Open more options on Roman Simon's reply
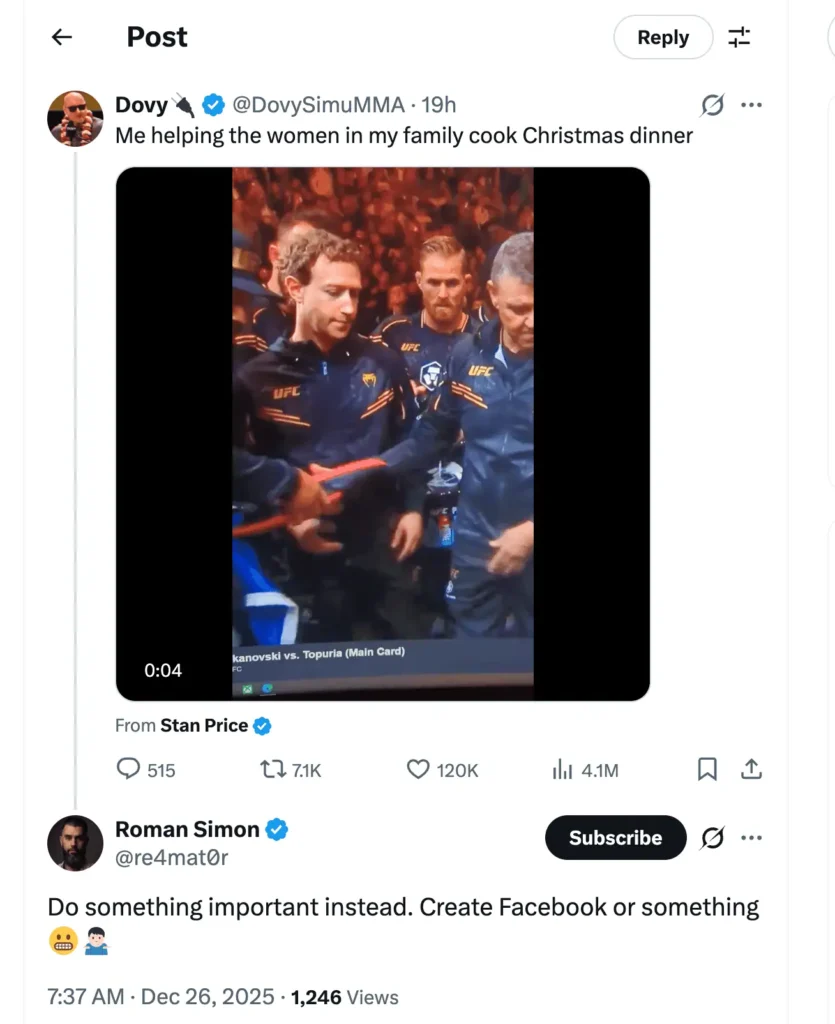This screenshot has width=835, height=1024. pyautogui.click(x=752, y=838)
